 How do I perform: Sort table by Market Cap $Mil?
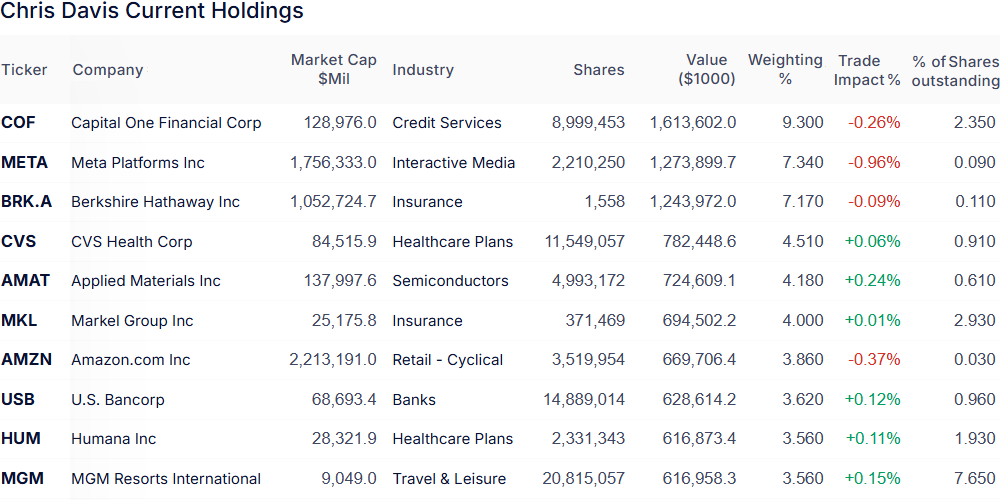[334, 70]
